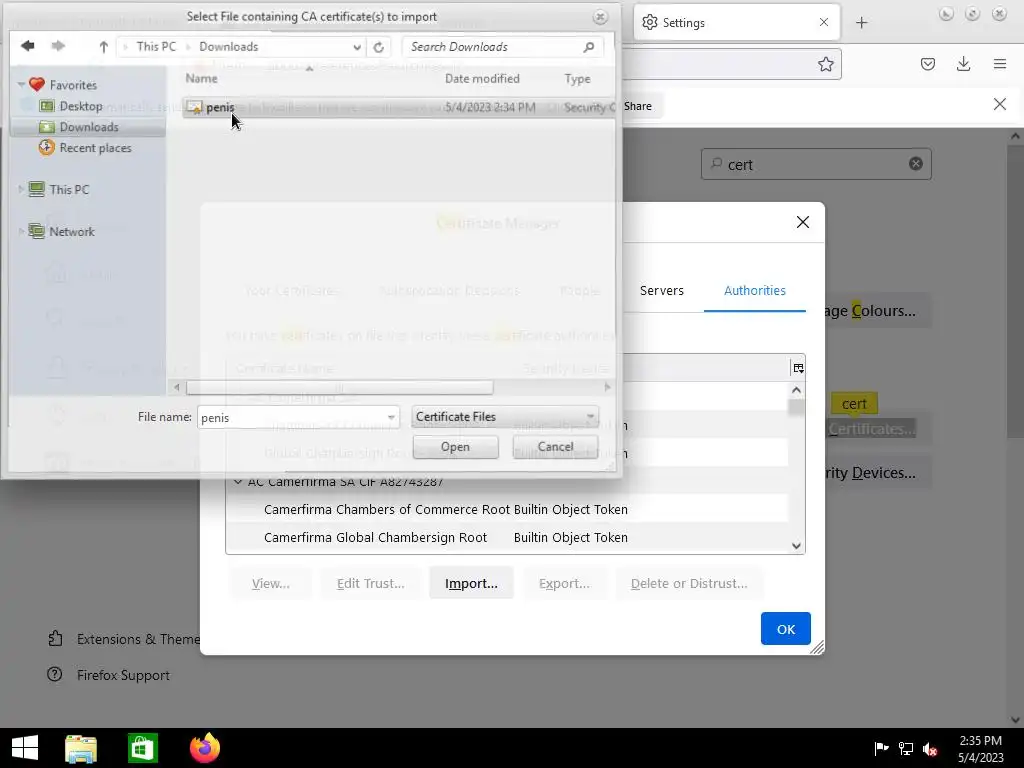Go forward in file dialog navigation
The height and width of the screenshot is (768, 1024).
tap(58, 46)
